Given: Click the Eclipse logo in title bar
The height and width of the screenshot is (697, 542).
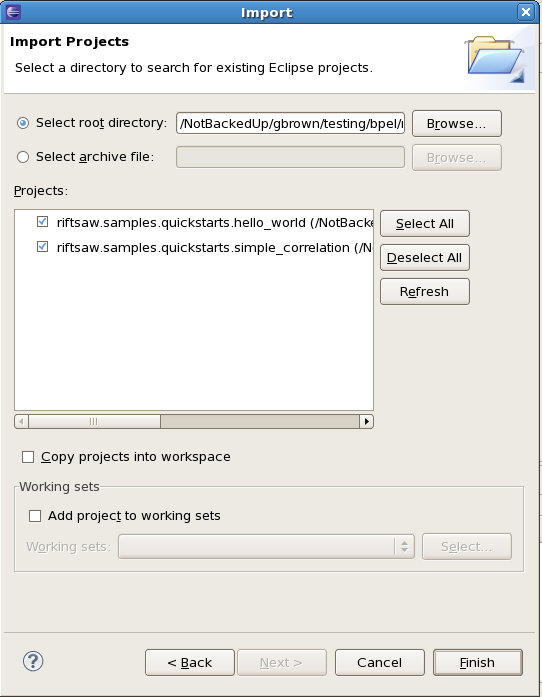Looking at the screenshot, I should point(13,12).
